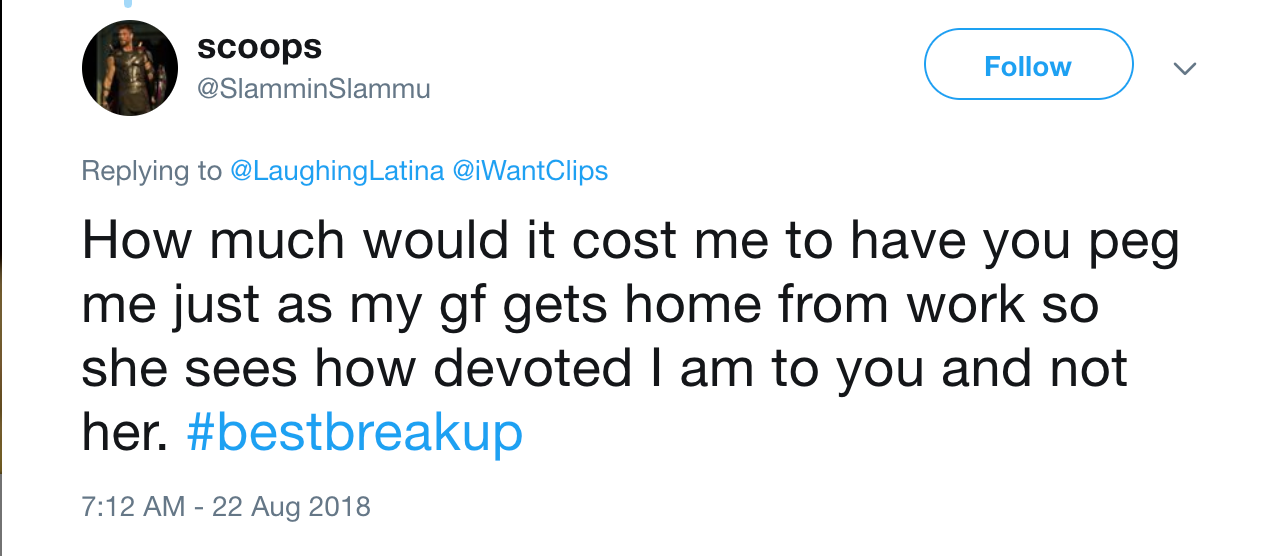Screen dimensions: 1282x556
Task: Open the @iWantClips mention link
Action: (x=530, y=171)
